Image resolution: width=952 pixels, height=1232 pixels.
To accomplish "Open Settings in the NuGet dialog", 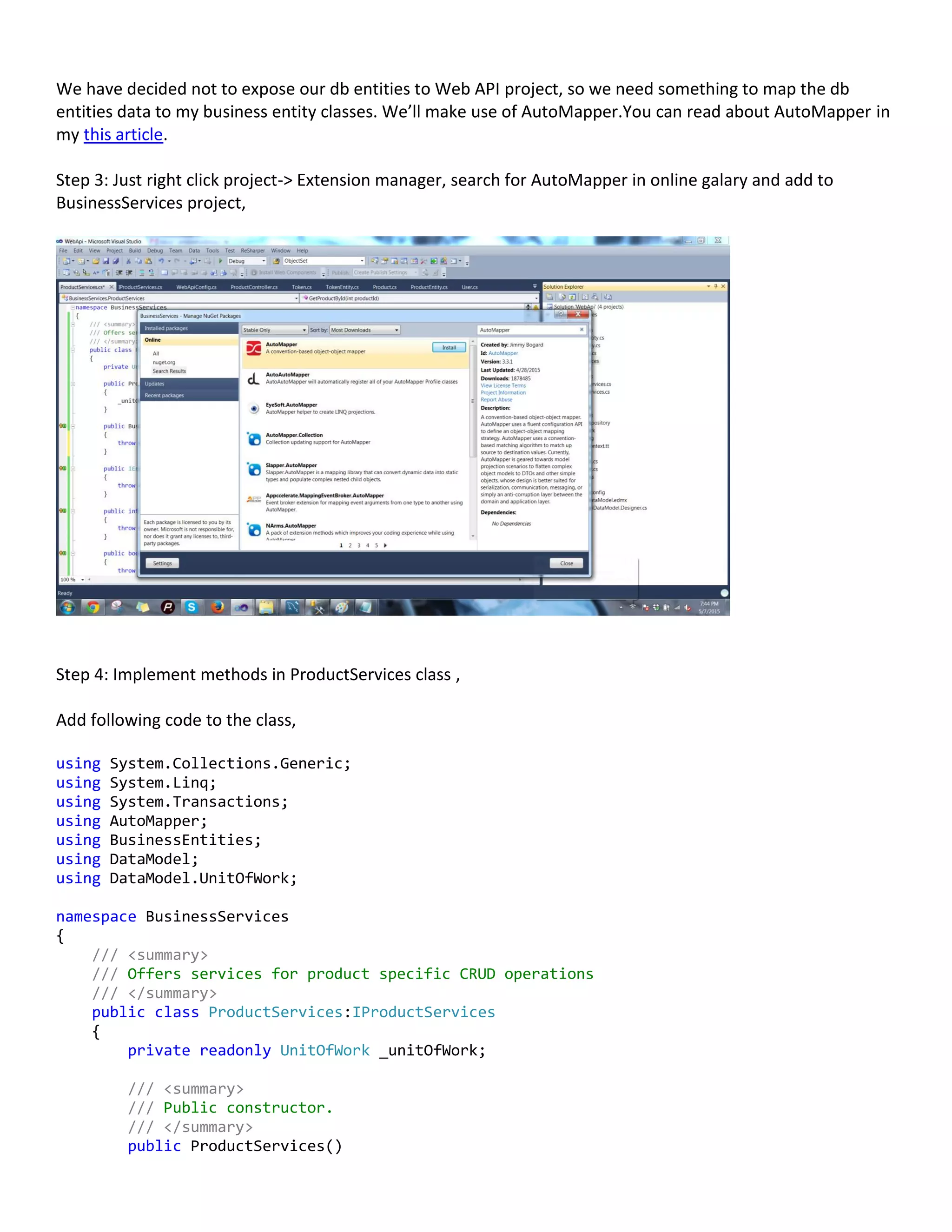I will 162,563.
